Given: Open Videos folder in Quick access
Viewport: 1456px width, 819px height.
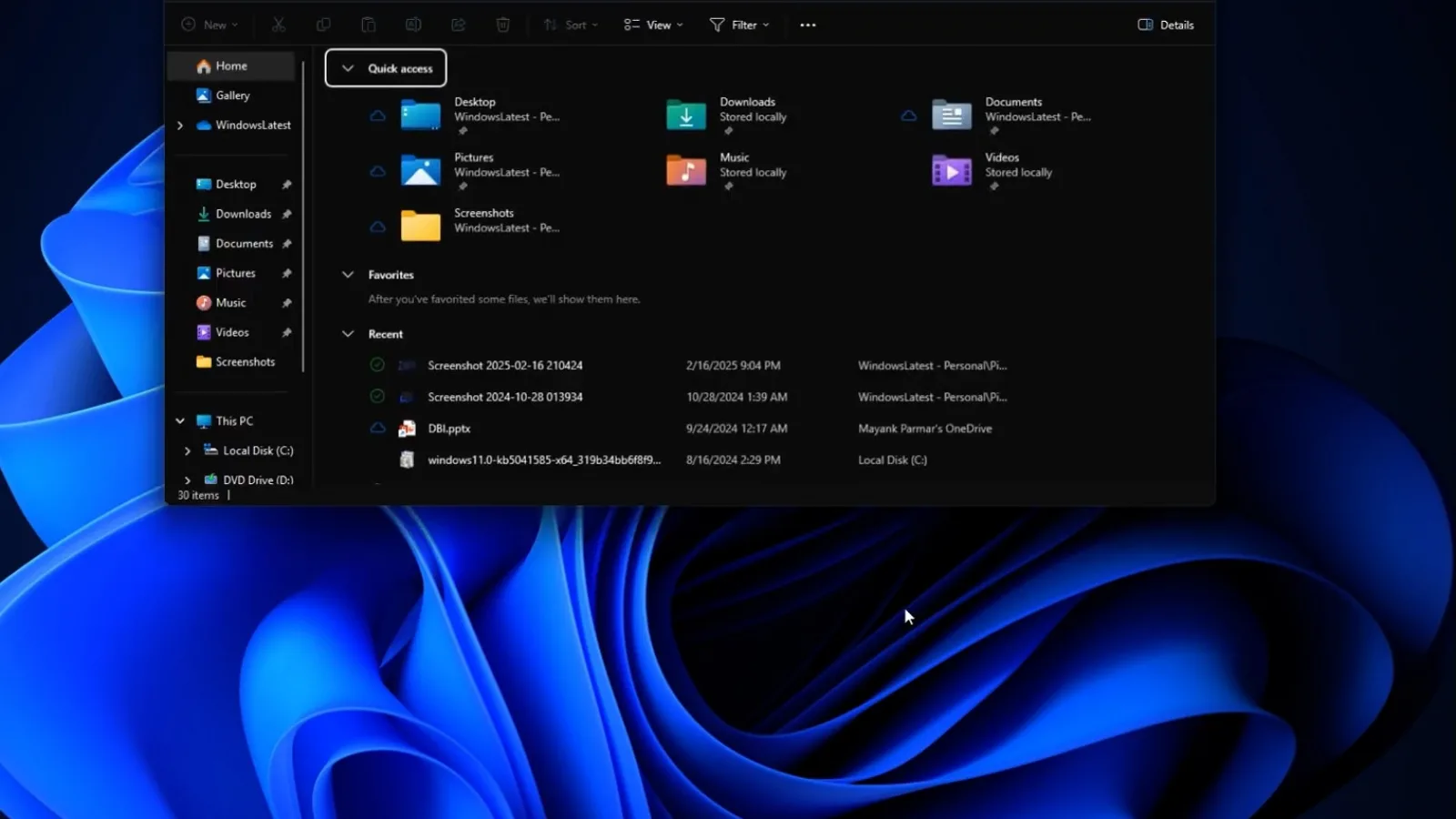Looking at the screenshot, I should tap(993, 171).
